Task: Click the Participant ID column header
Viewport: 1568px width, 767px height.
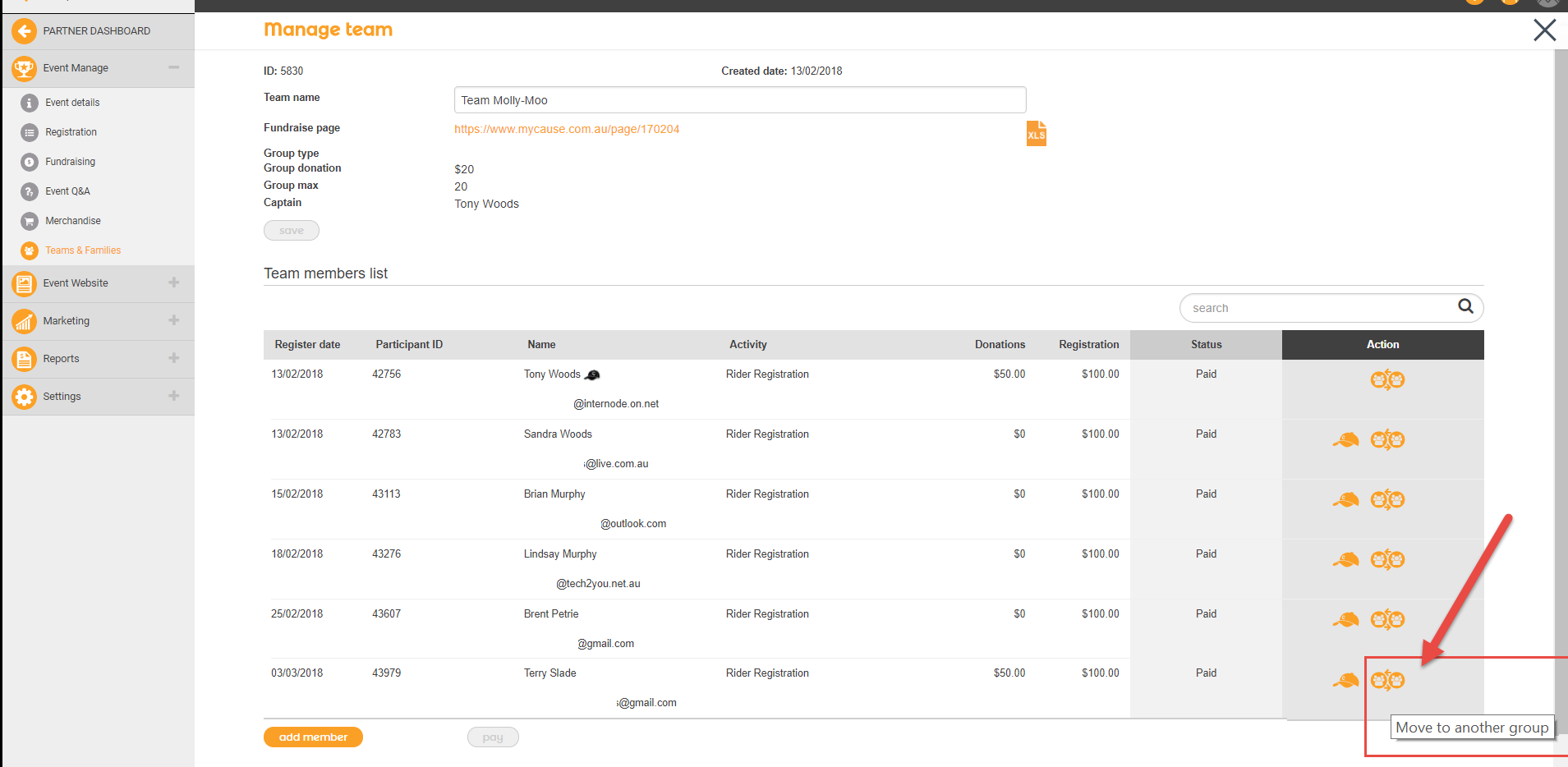Action: pos(409,345)
